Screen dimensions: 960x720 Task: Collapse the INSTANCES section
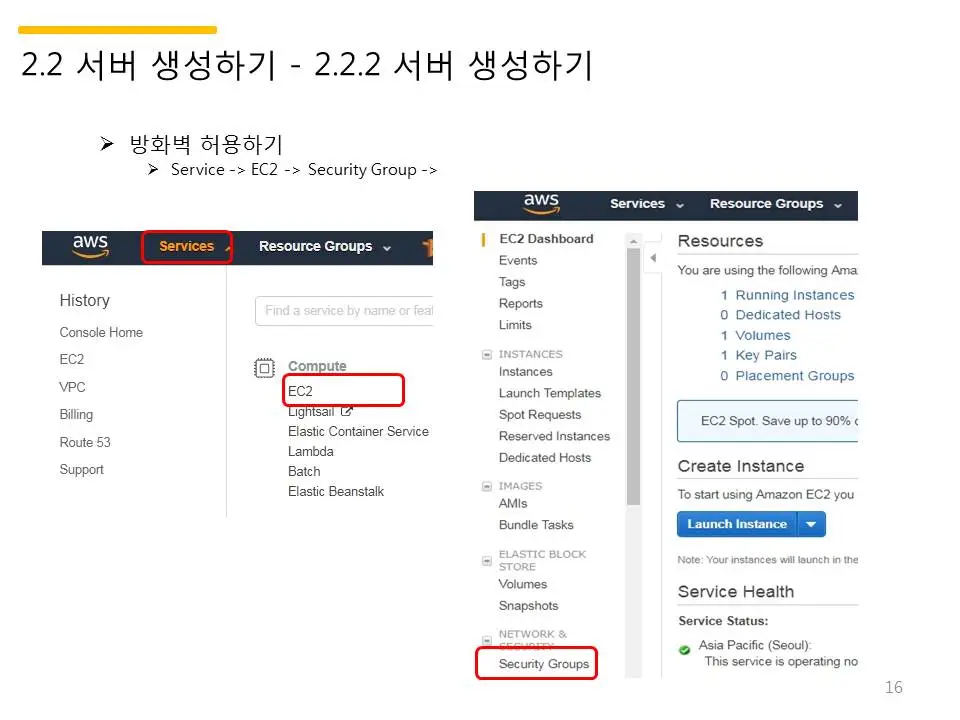(487, 354)
